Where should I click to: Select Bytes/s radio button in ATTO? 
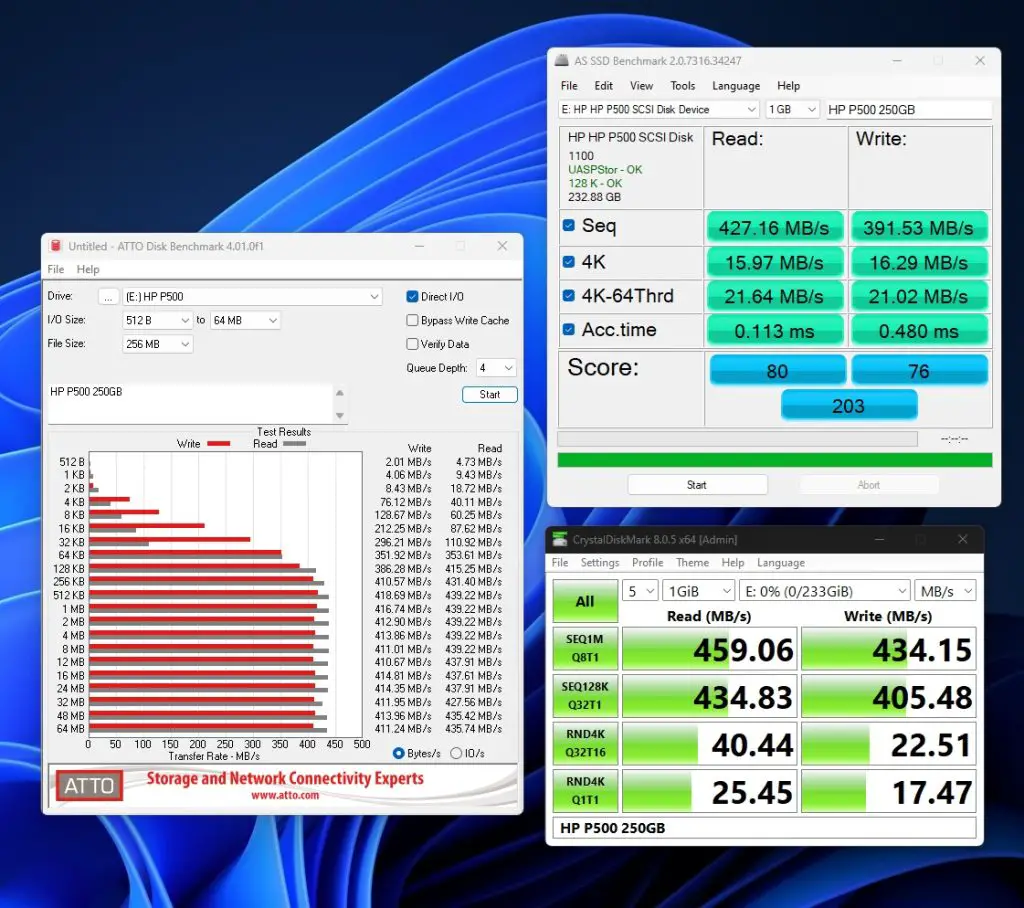398,753
